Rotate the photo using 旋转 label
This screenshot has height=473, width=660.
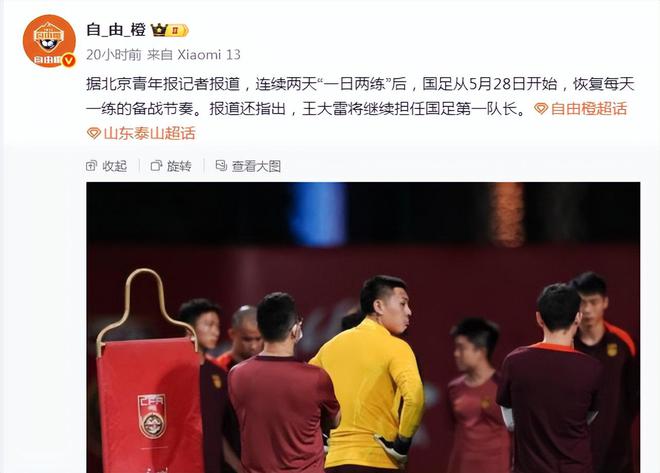click(x=179, y=166)
